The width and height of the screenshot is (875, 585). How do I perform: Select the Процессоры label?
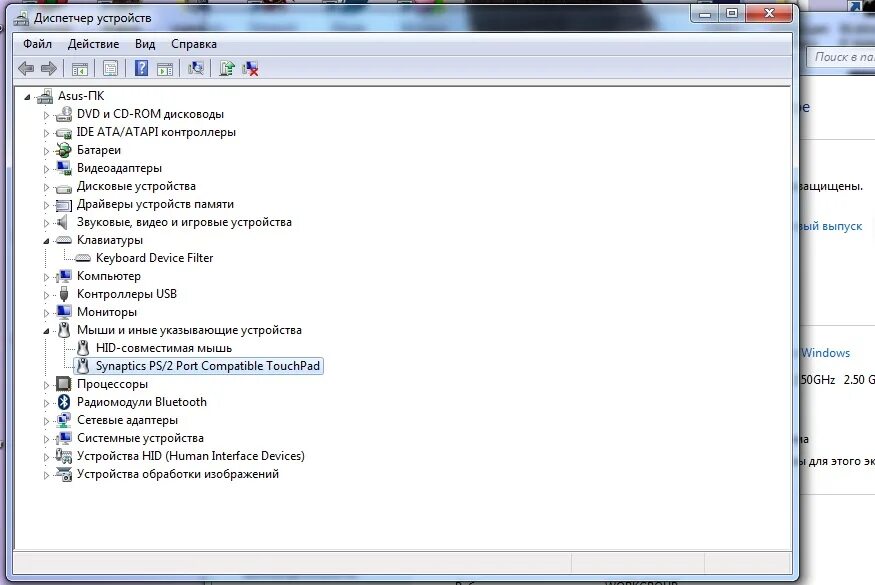pyautogui.click(x=112, y=384)
